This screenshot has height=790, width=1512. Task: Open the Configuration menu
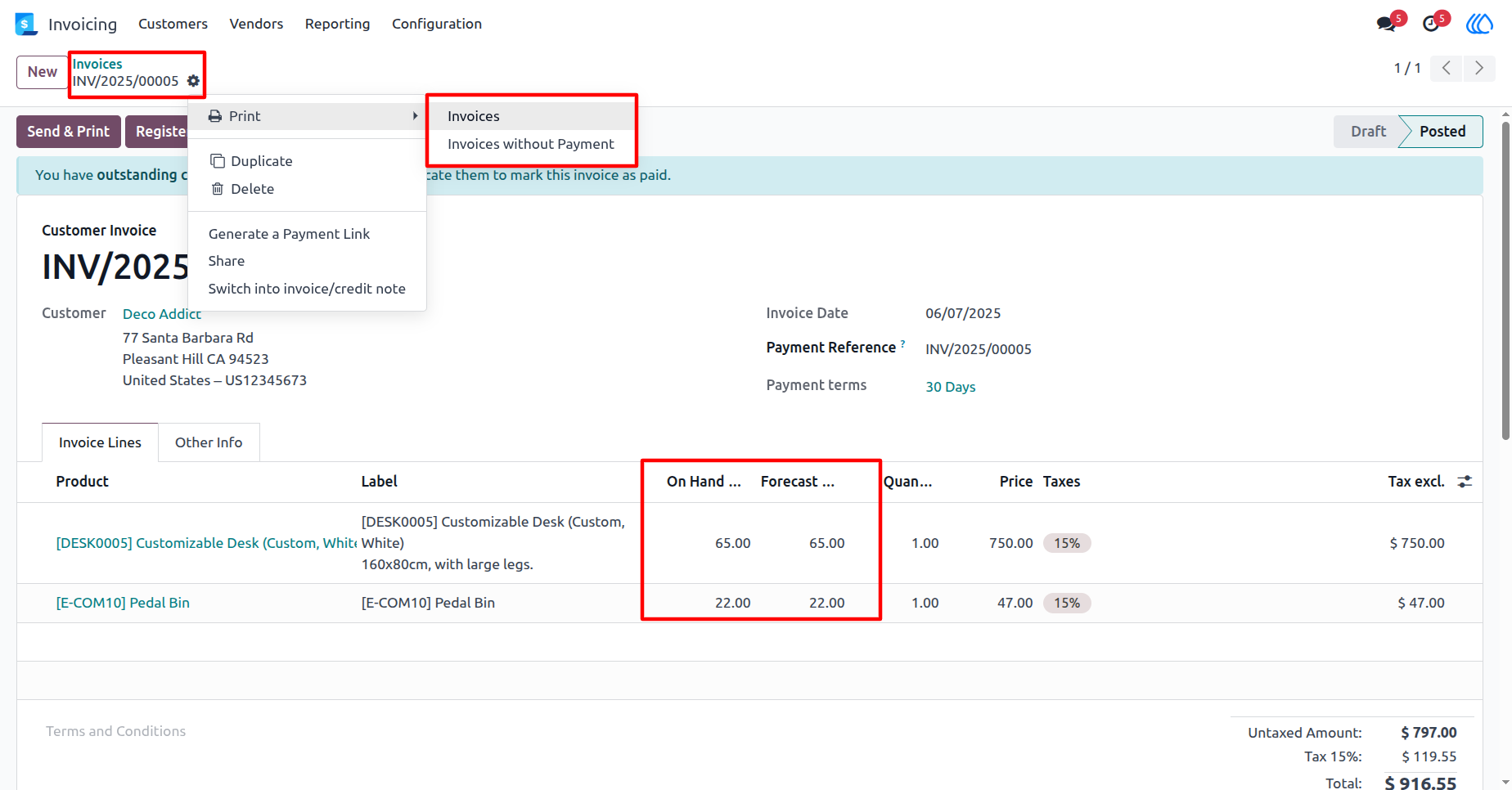click(437, 24)
